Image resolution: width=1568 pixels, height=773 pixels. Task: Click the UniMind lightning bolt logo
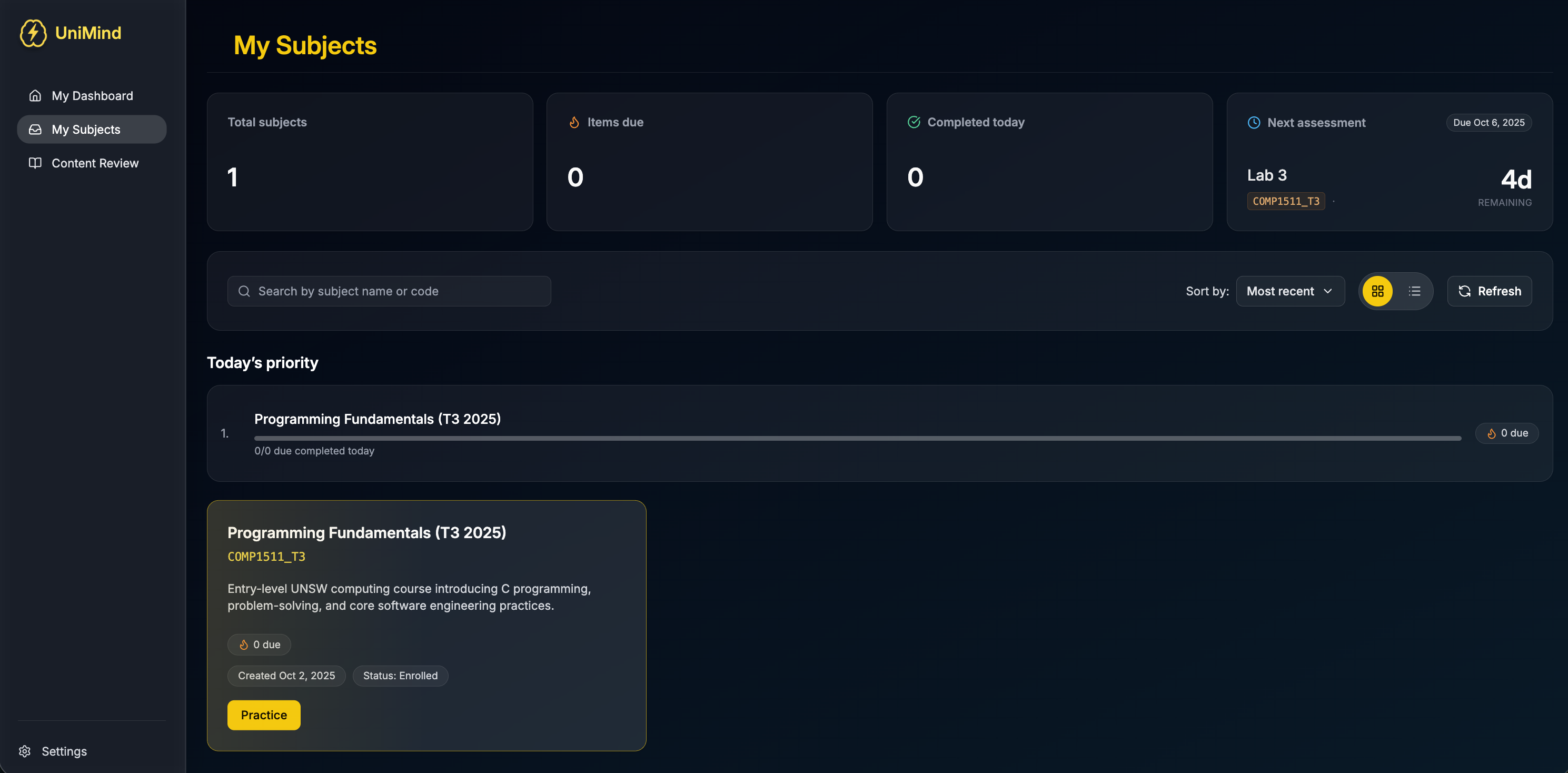[33, 33]
